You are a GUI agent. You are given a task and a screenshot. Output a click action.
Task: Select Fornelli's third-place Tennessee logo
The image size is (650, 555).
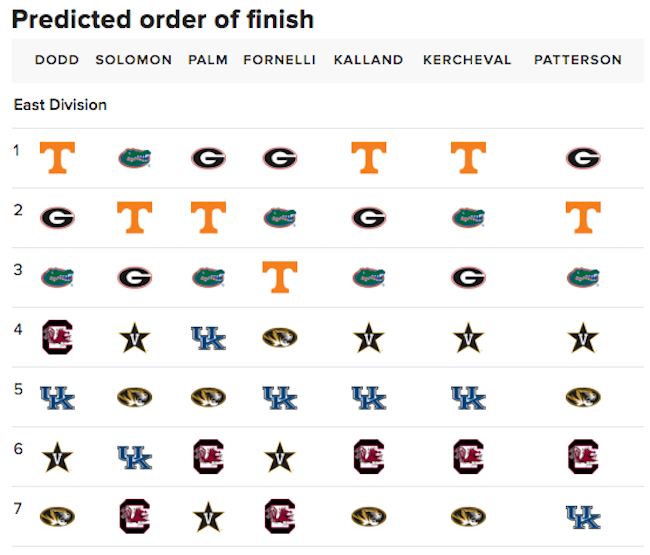click(x=280, y=277)
